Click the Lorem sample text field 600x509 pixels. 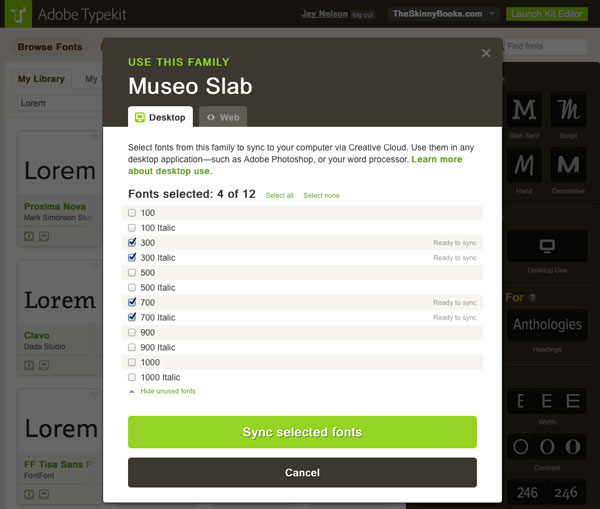coord(60,103)
